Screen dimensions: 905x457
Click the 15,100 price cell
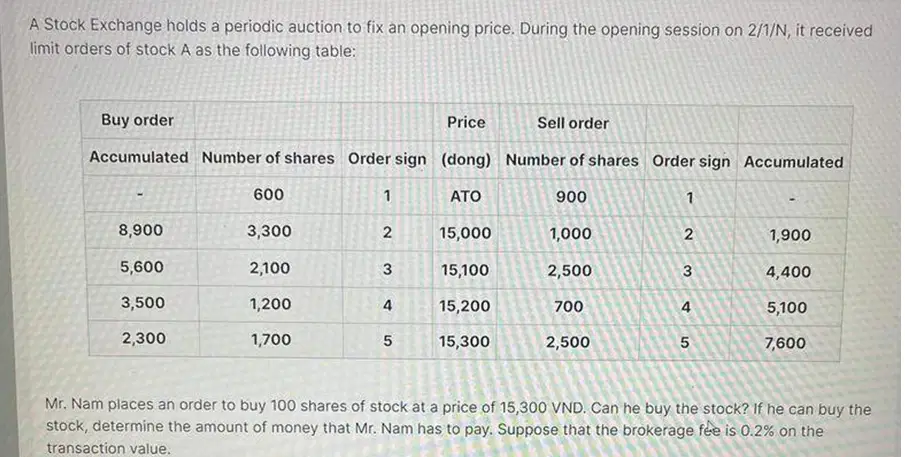point(465,269)
